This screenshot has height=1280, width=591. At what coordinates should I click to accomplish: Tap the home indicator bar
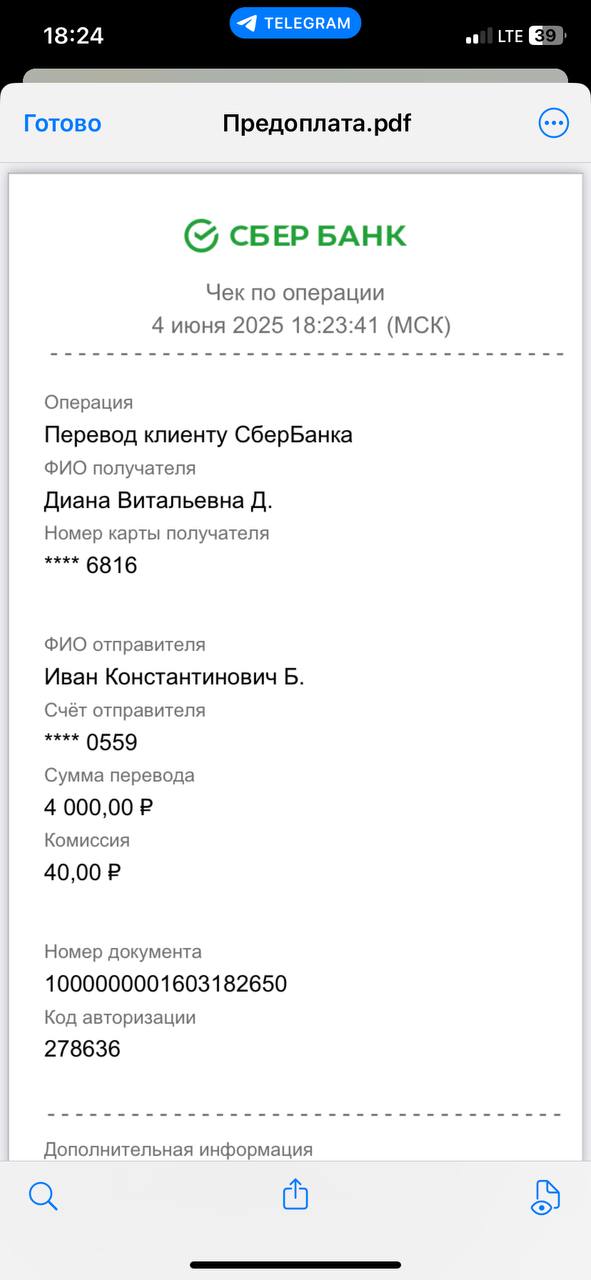coord(295,1265)
